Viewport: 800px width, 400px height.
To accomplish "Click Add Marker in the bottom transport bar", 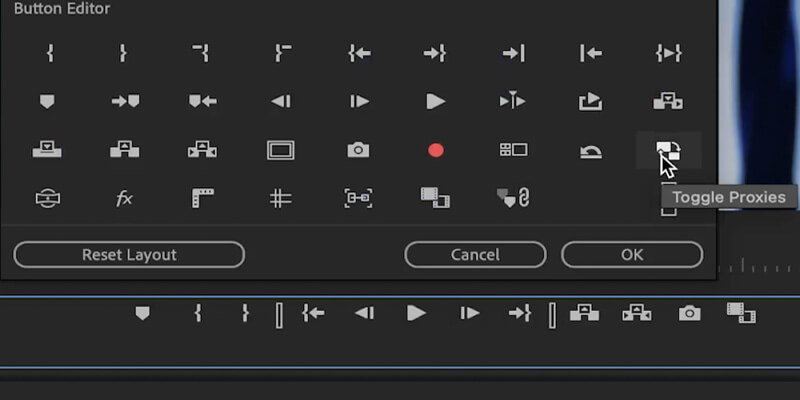I will click(x=142, y=313).
